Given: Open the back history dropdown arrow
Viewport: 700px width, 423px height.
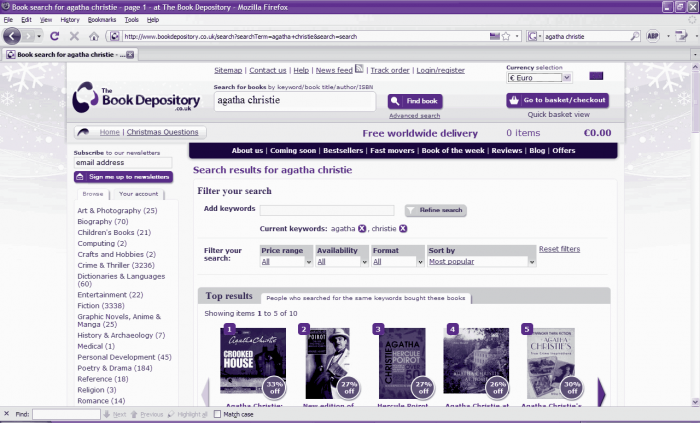Looking at the screenshot, I should pyautogui.click(x=39, y=36).
